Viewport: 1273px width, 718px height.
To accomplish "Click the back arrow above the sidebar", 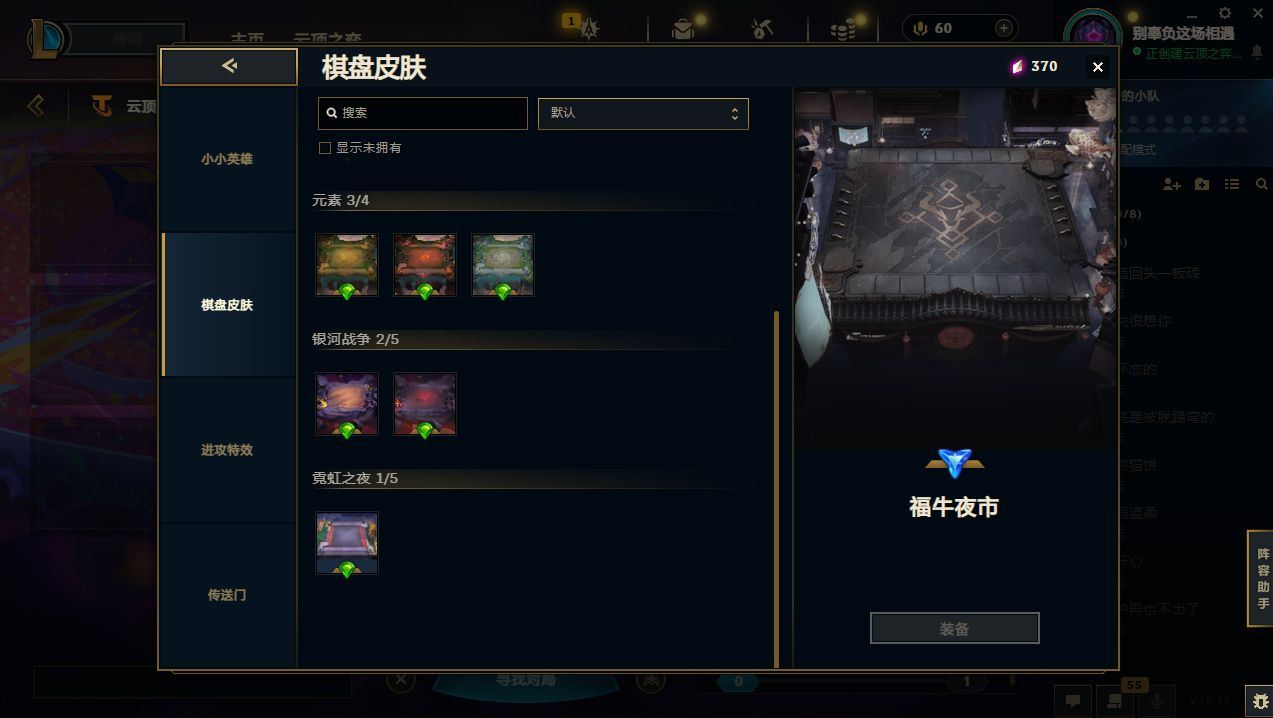I will tap(229, 66).
